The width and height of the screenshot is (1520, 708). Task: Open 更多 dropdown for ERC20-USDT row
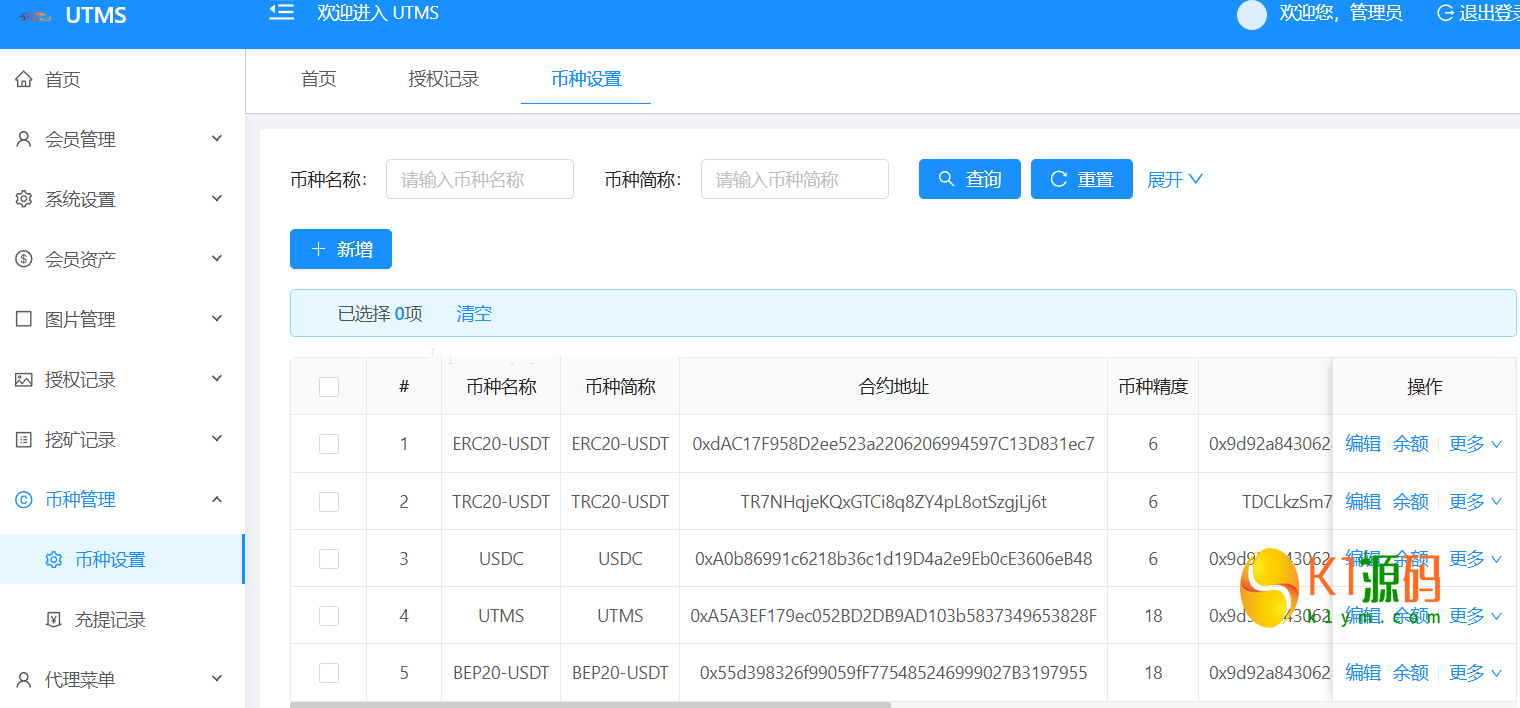pyautogui.click(x=1476, y=444)
